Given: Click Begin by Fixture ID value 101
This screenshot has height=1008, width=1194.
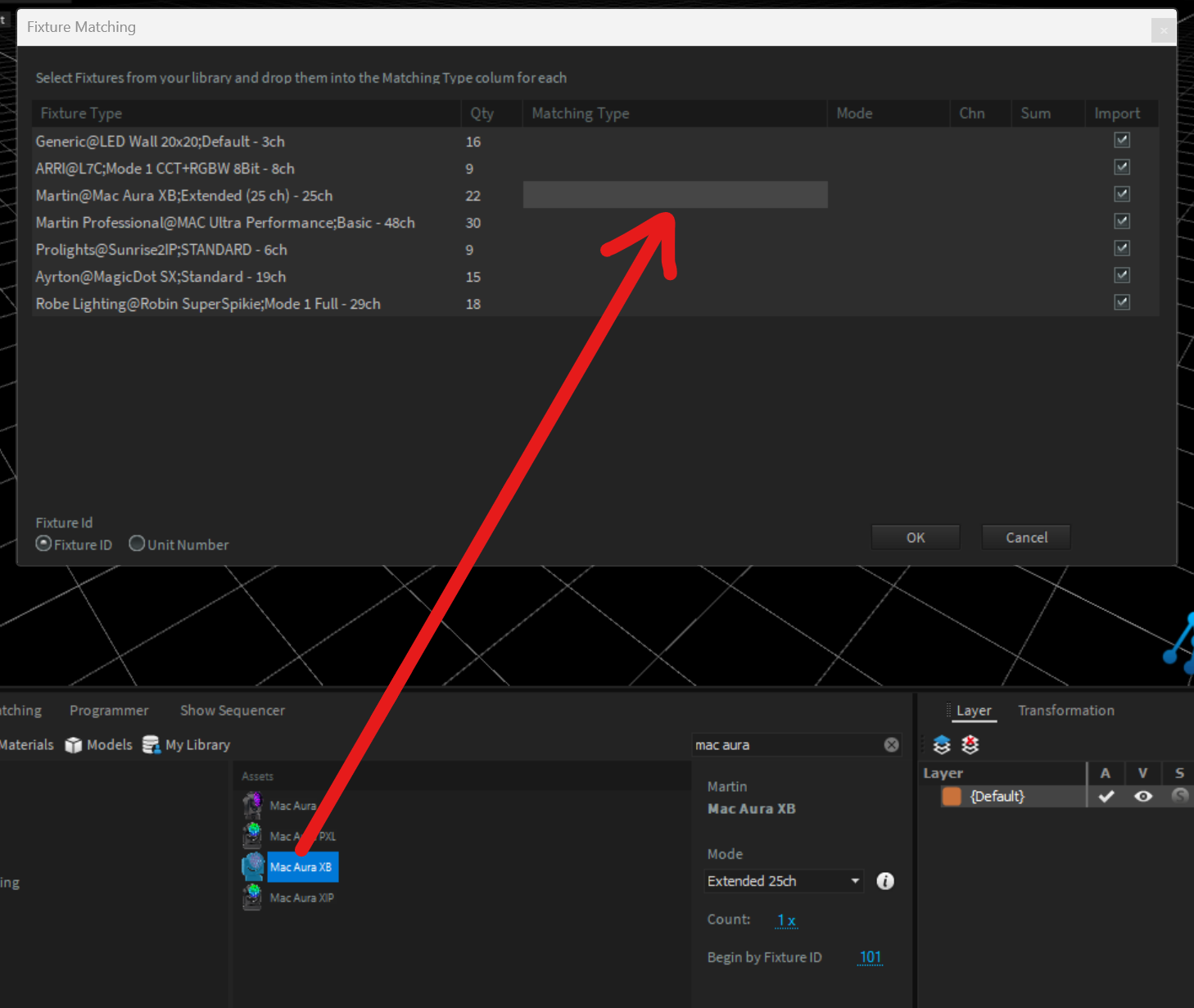Looking at the screenshot, I should click(x=870, y=957).
